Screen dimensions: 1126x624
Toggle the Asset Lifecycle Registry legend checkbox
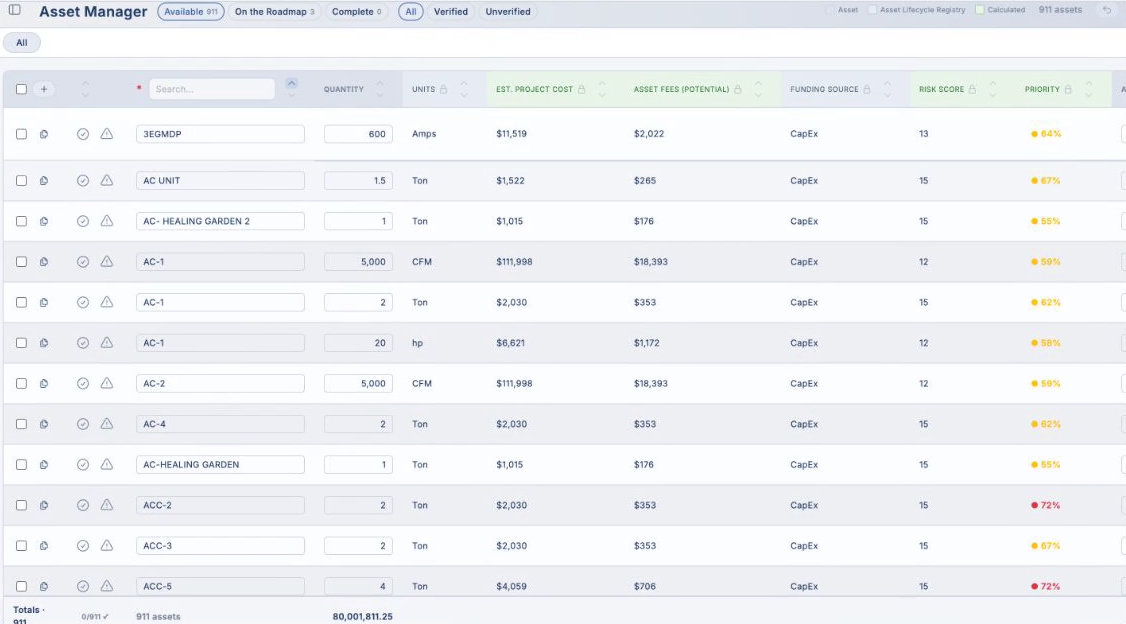click(873, 10)
